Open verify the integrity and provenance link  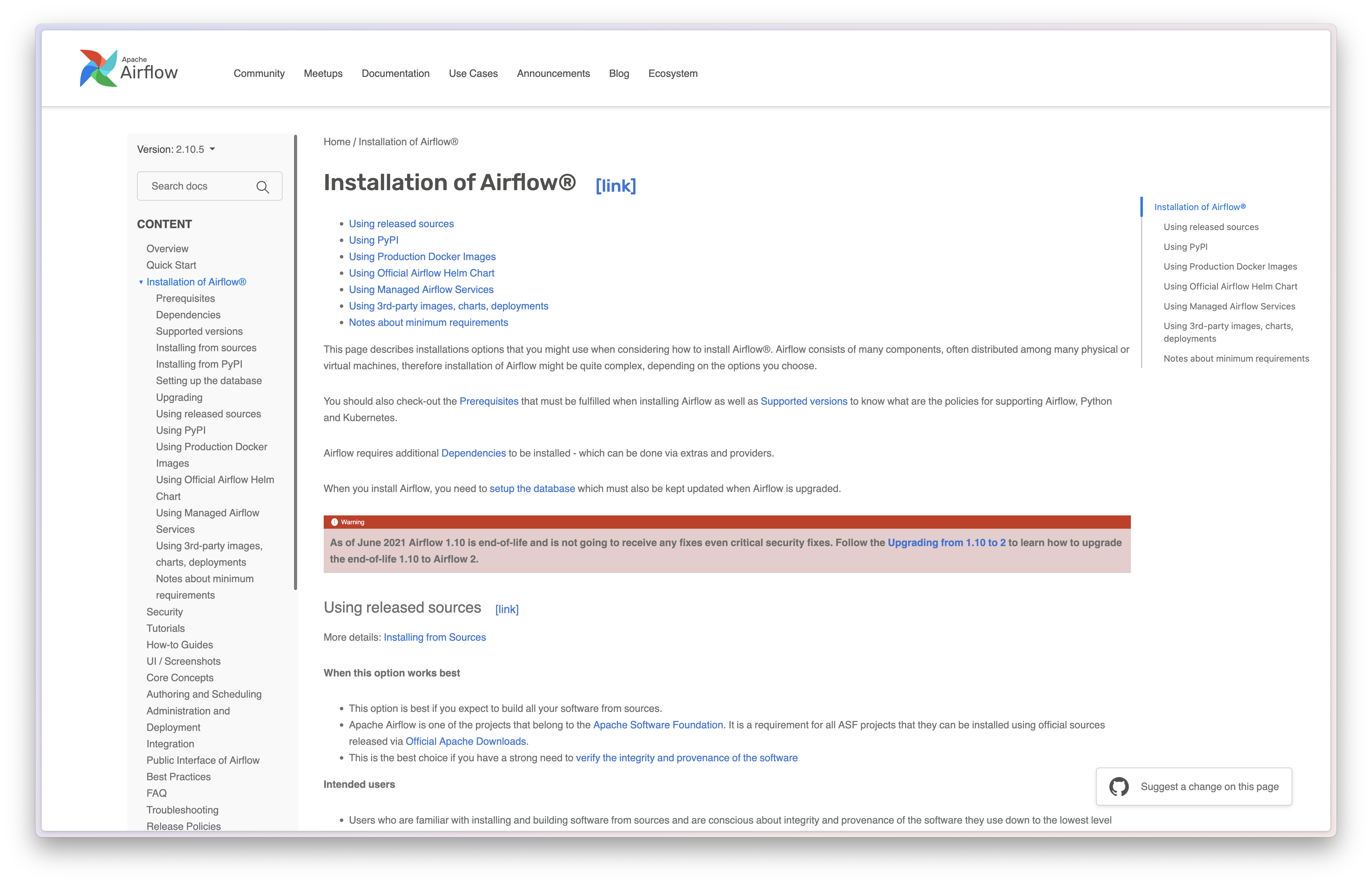pos(687,758)
